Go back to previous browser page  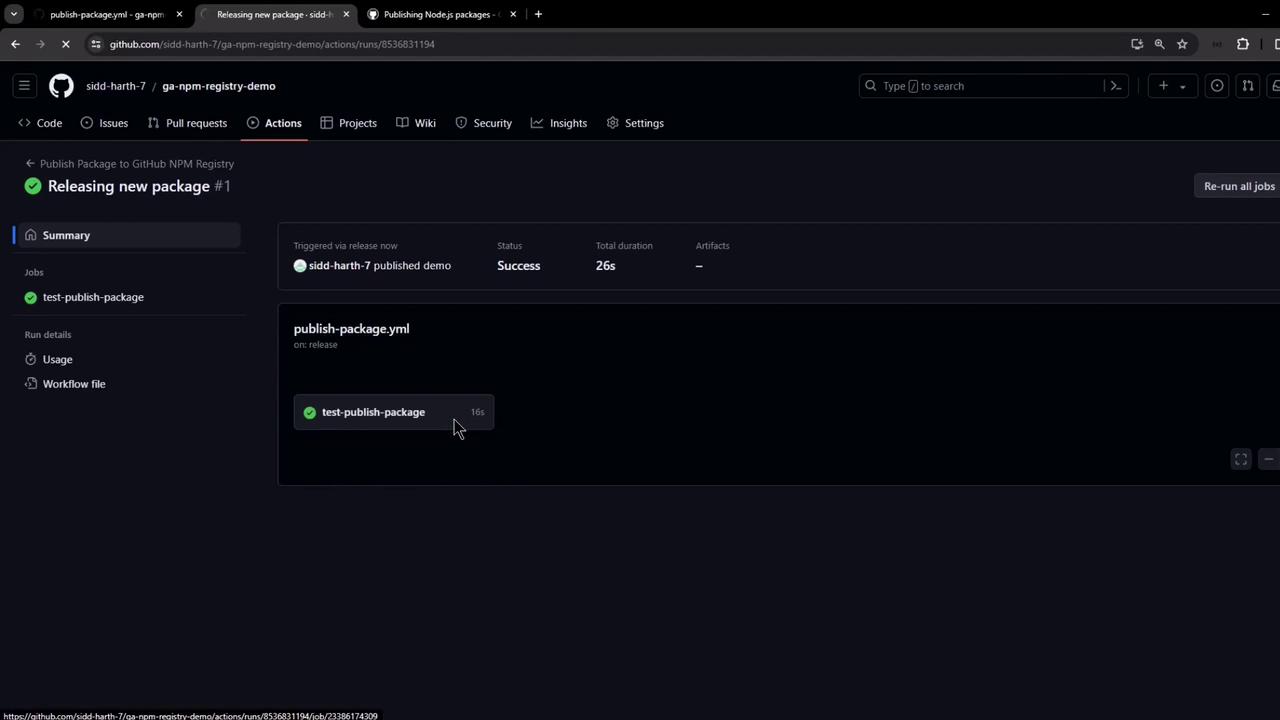pyautogui.click(x=15, y=44)
